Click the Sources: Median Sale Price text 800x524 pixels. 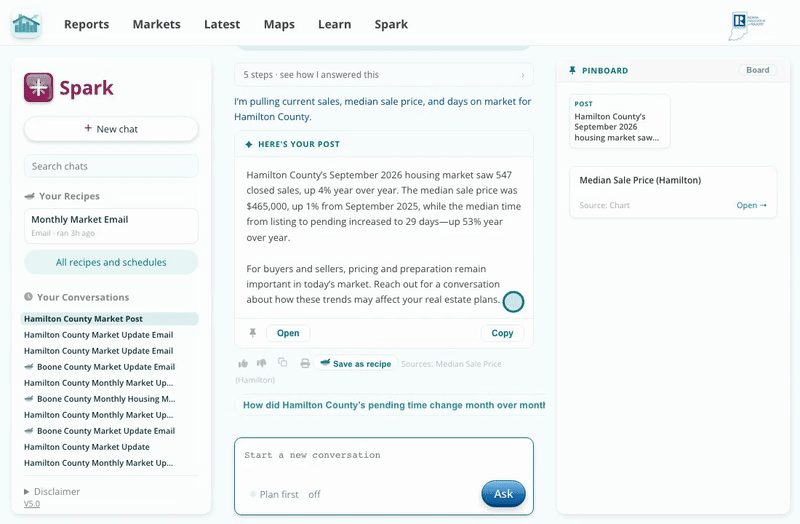[x=451, y=364]
